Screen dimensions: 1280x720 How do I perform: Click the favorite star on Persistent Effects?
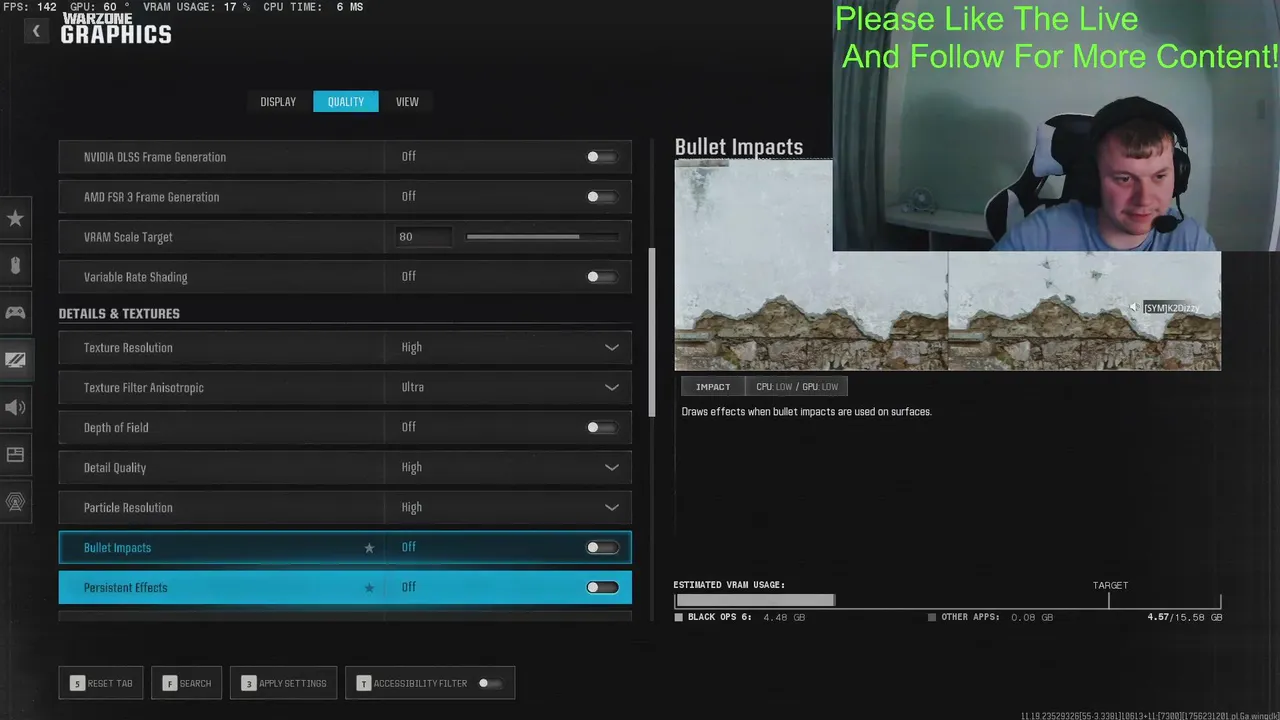[369, 588]
